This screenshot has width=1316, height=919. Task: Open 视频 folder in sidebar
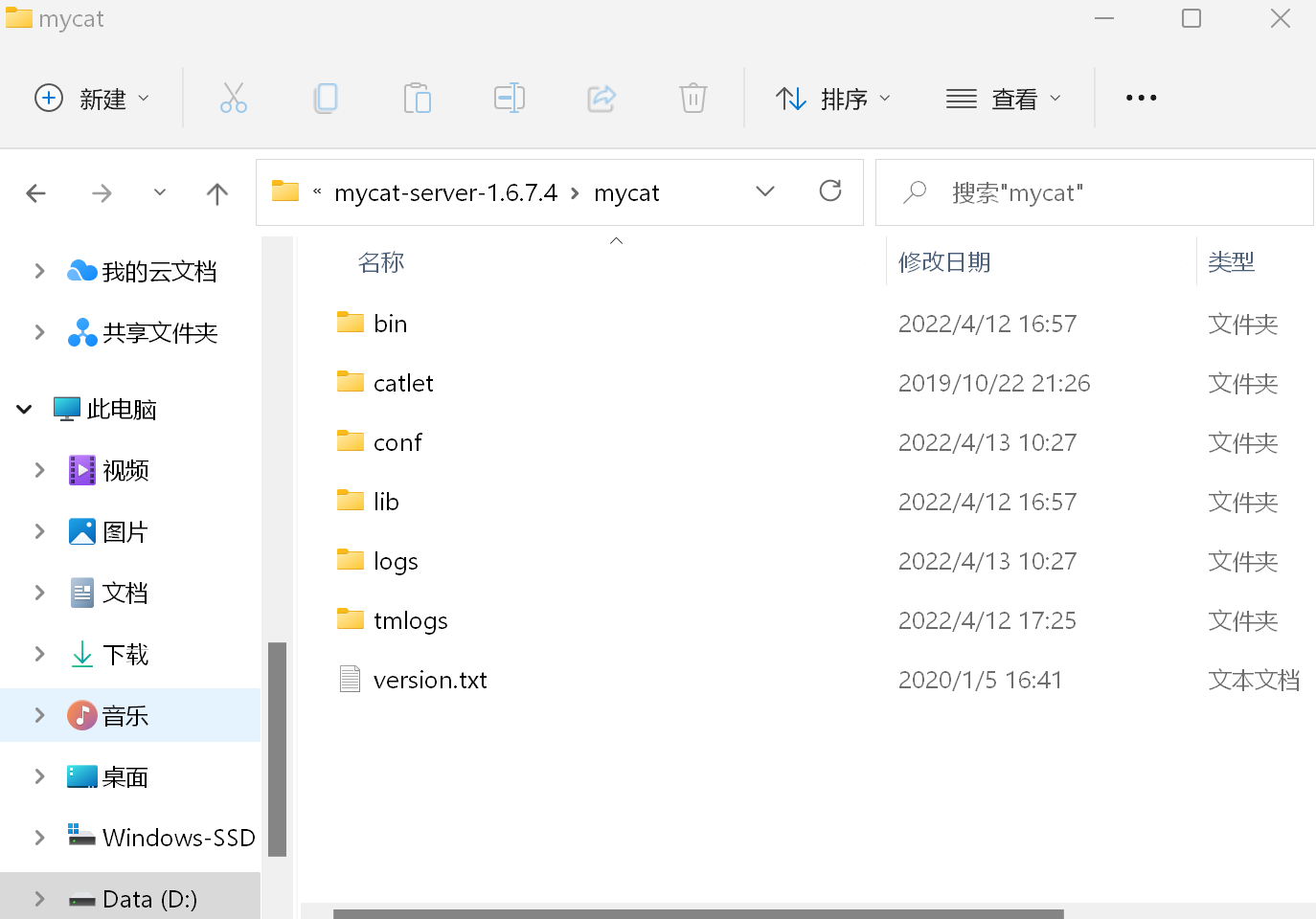(x=109, y=470)
